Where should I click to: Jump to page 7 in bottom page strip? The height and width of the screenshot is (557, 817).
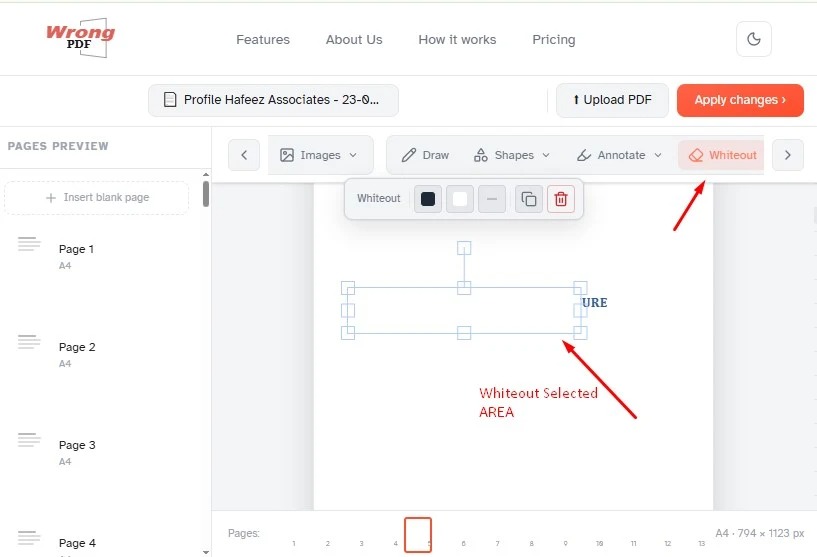[498, 543]
